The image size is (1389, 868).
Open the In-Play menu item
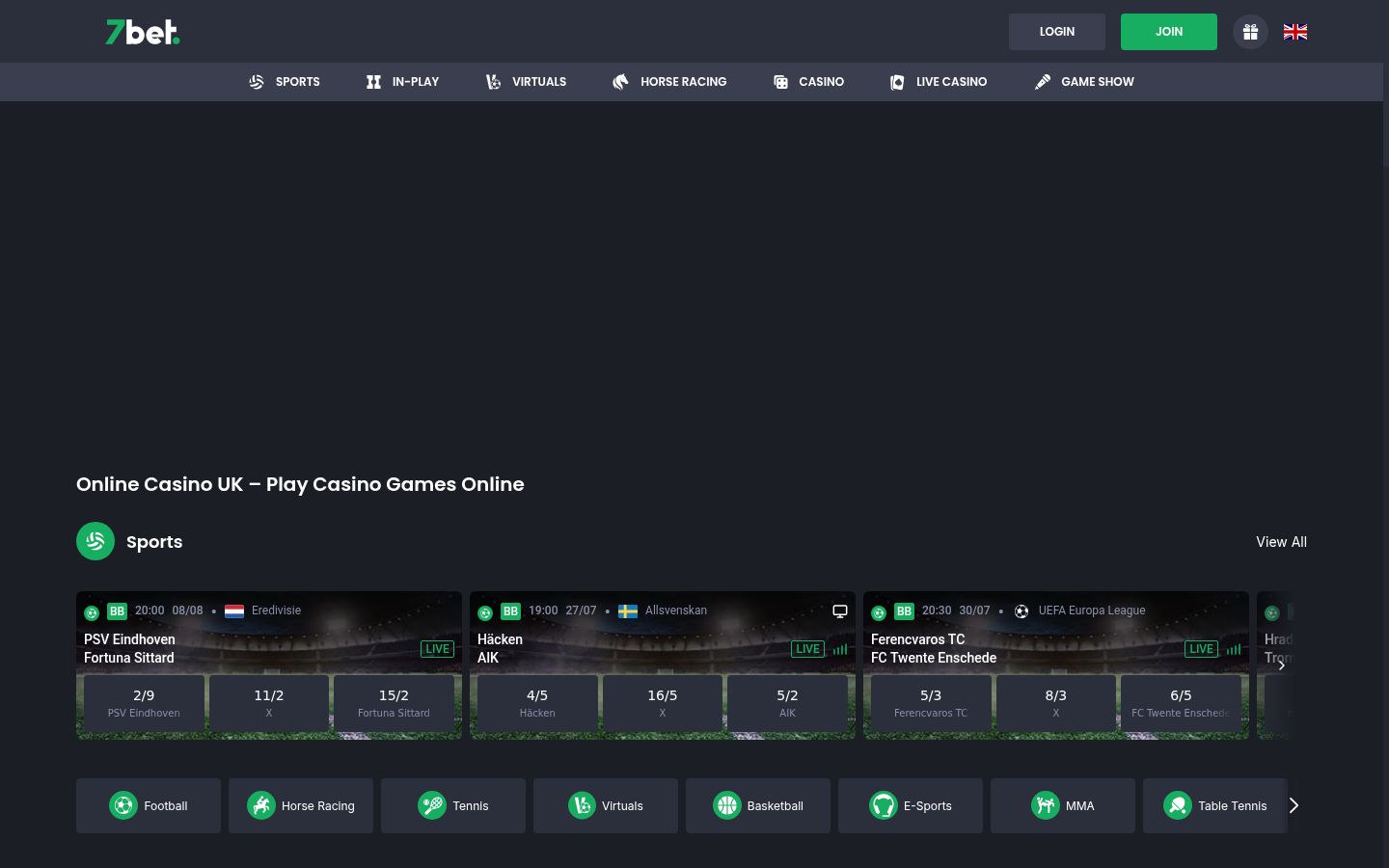(402, 82)
